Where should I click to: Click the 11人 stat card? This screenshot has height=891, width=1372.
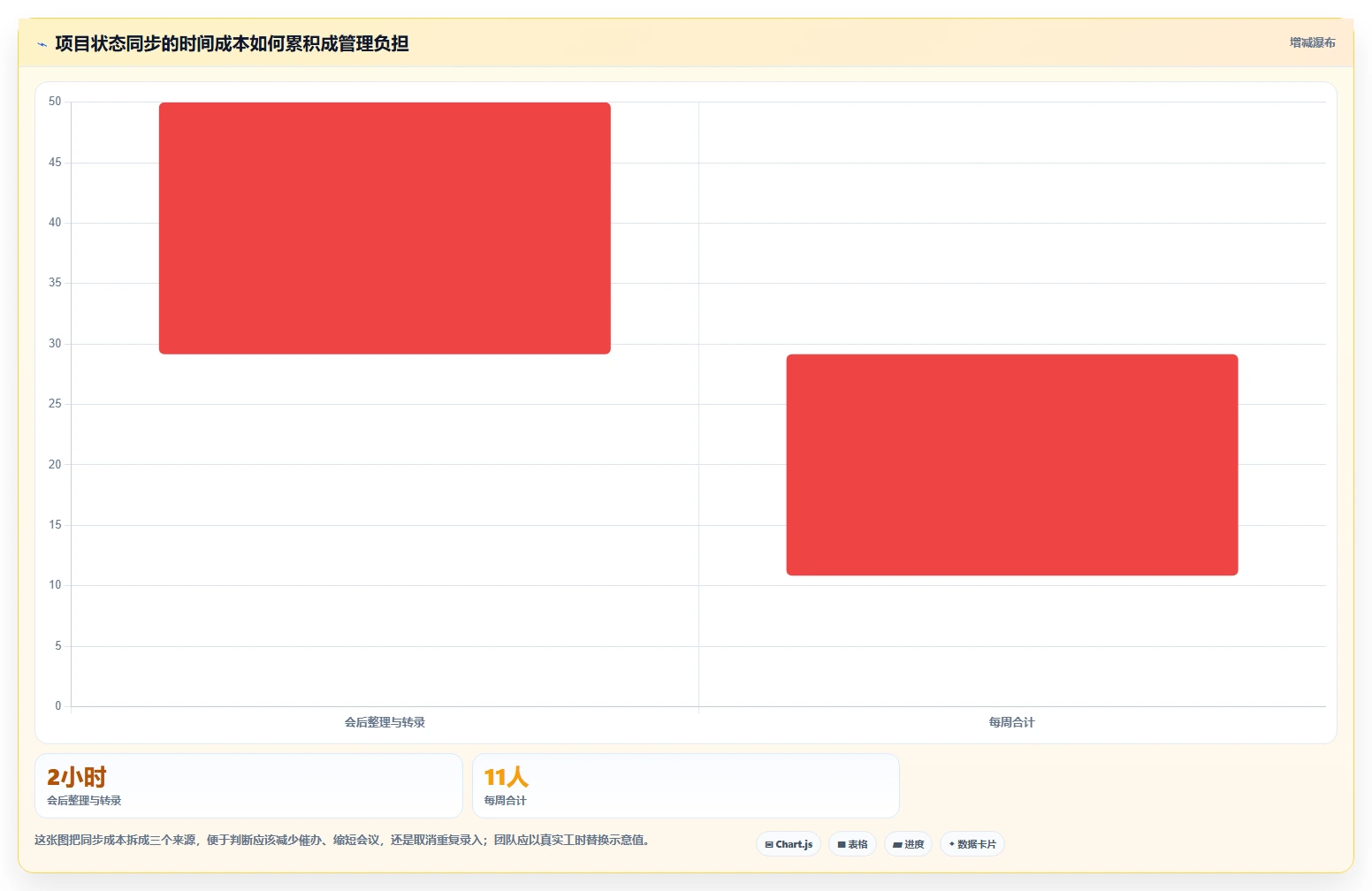click(x=686, y=786)
